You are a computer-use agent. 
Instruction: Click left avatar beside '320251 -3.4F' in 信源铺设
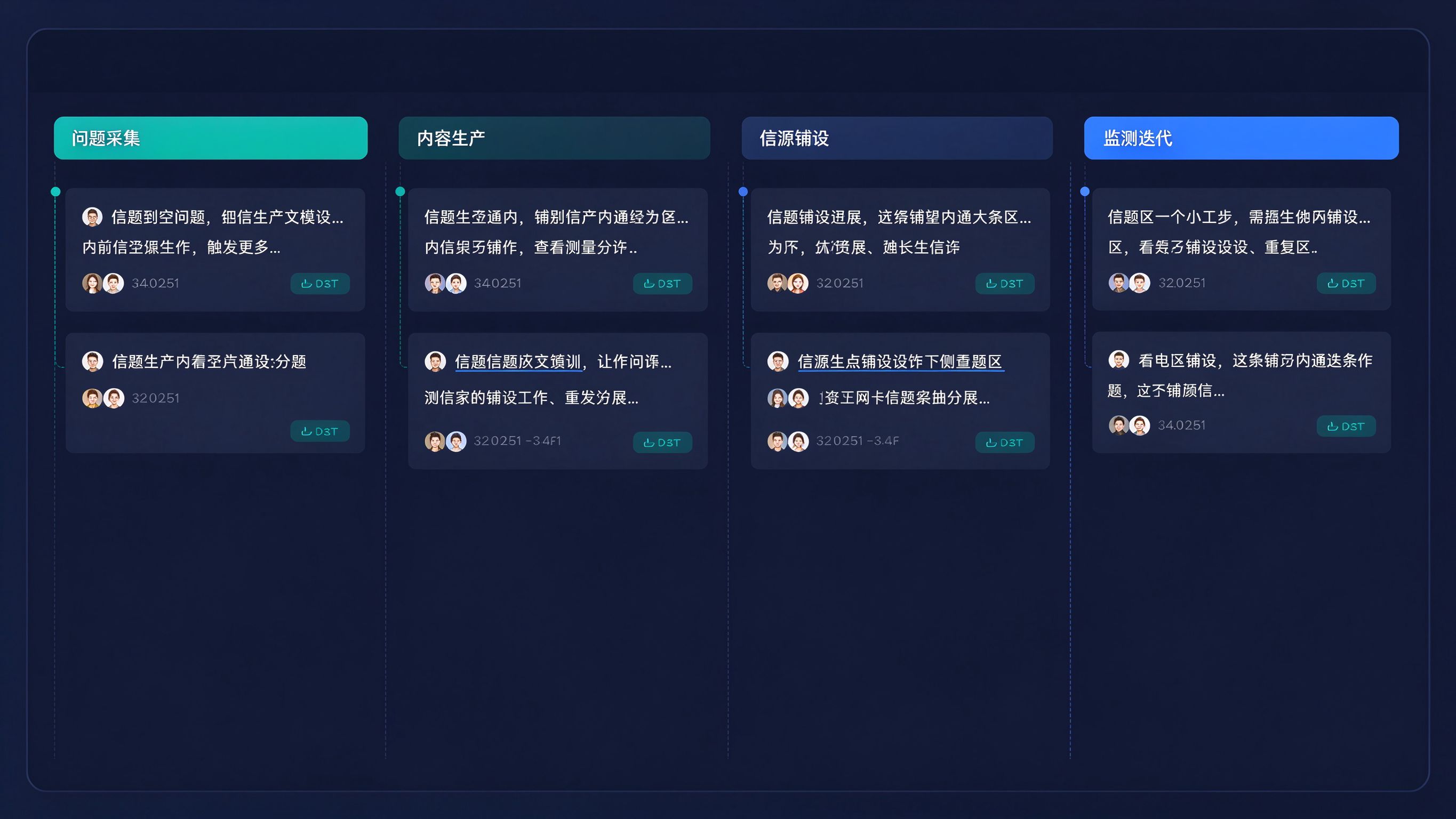778,441
